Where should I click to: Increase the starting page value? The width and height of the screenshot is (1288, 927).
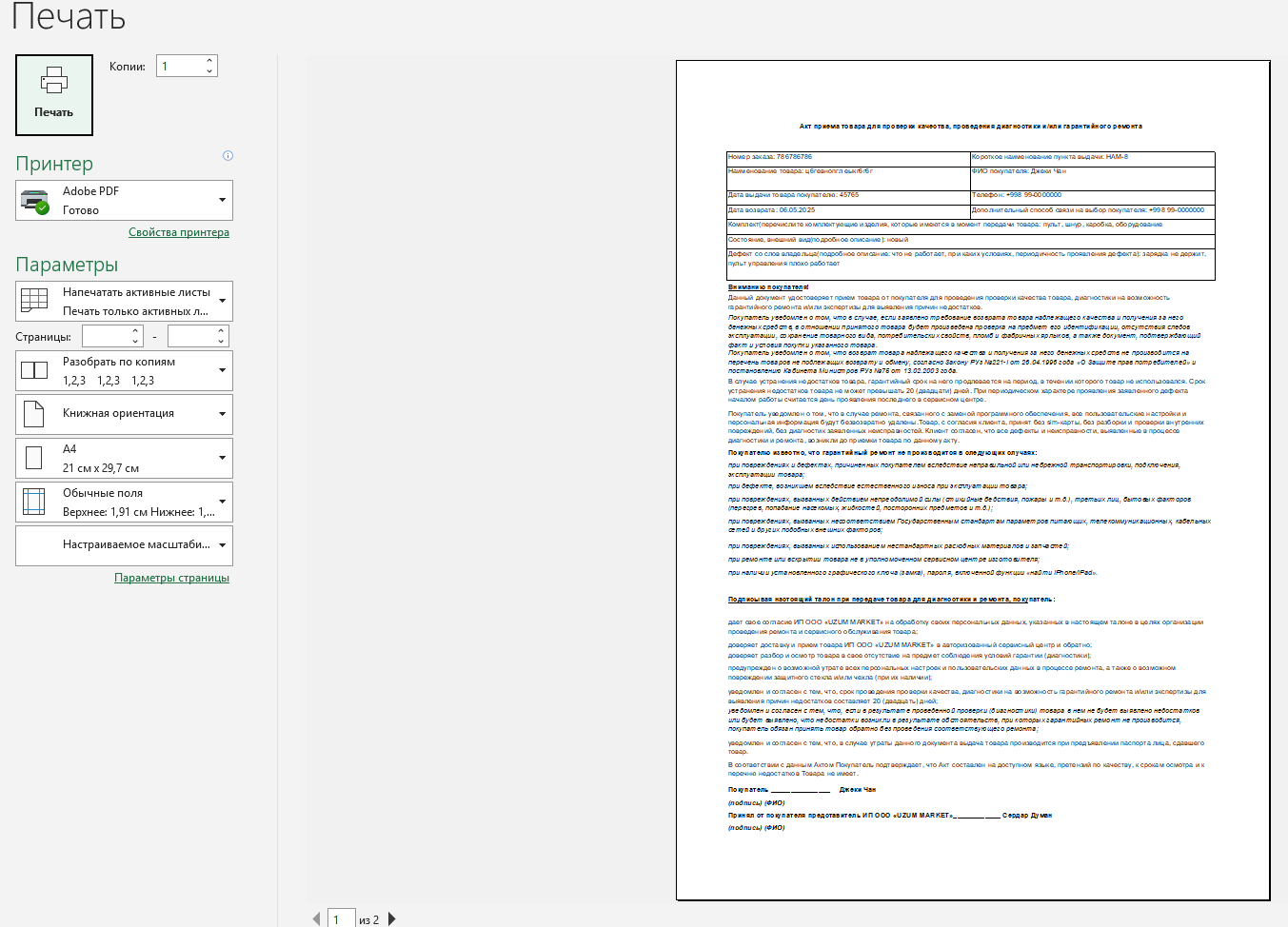coord(136,331)
